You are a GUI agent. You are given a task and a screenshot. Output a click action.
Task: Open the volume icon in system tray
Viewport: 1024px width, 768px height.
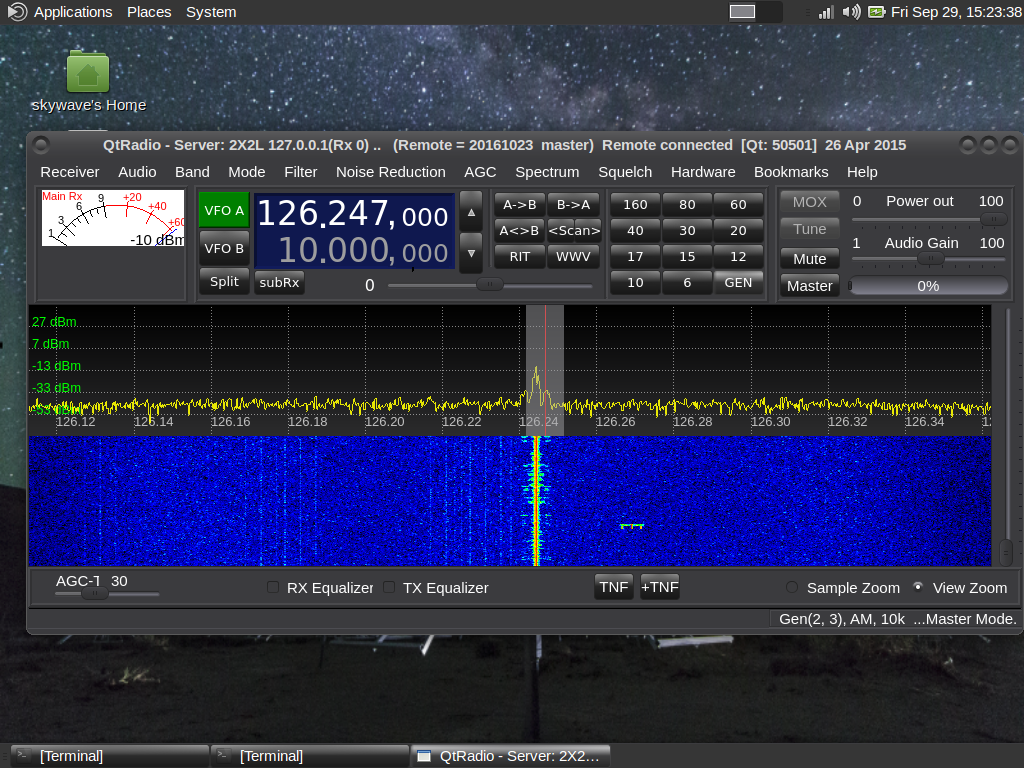[x=851, y=12]
